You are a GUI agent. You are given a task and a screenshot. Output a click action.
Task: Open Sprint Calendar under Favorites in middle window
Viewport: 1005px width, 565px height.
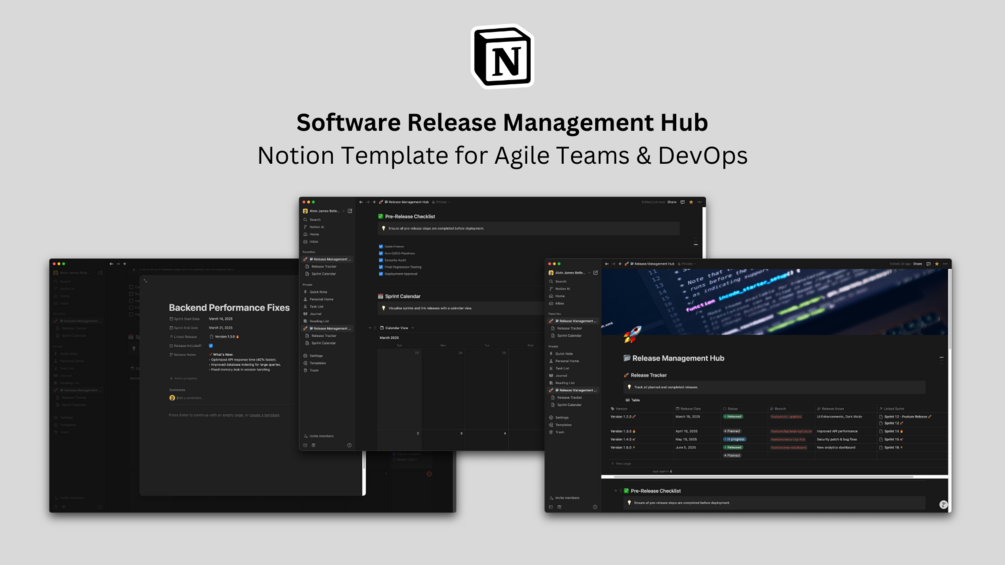321,274
